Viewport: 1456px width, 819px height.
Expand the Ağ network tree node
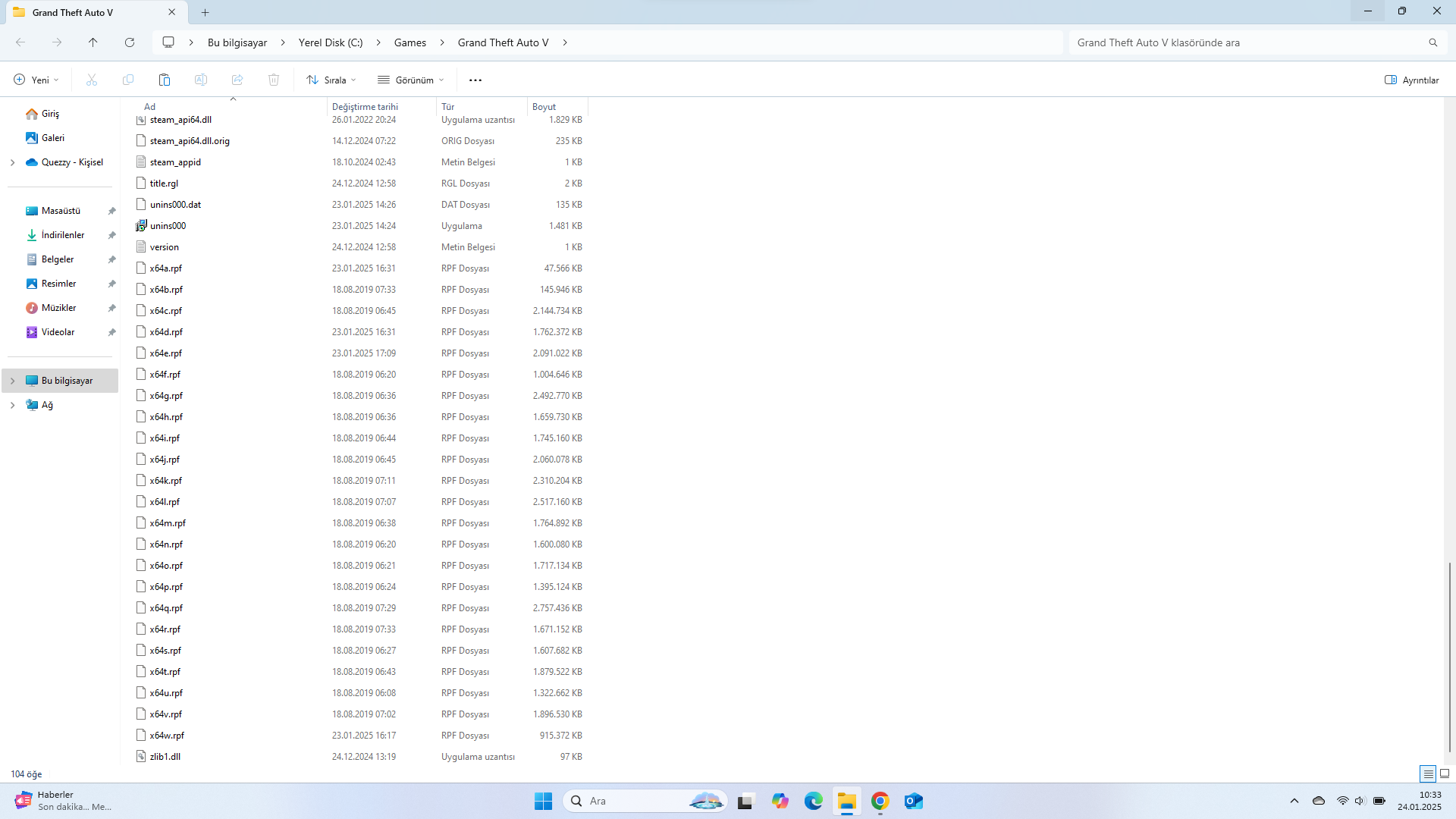pyautogui.click(x=12, y=405)
